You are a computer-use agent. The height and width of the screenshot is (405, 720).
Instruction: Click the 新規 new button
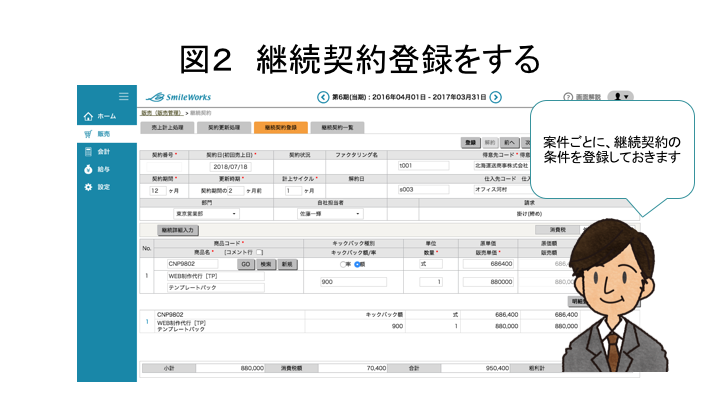287,264
